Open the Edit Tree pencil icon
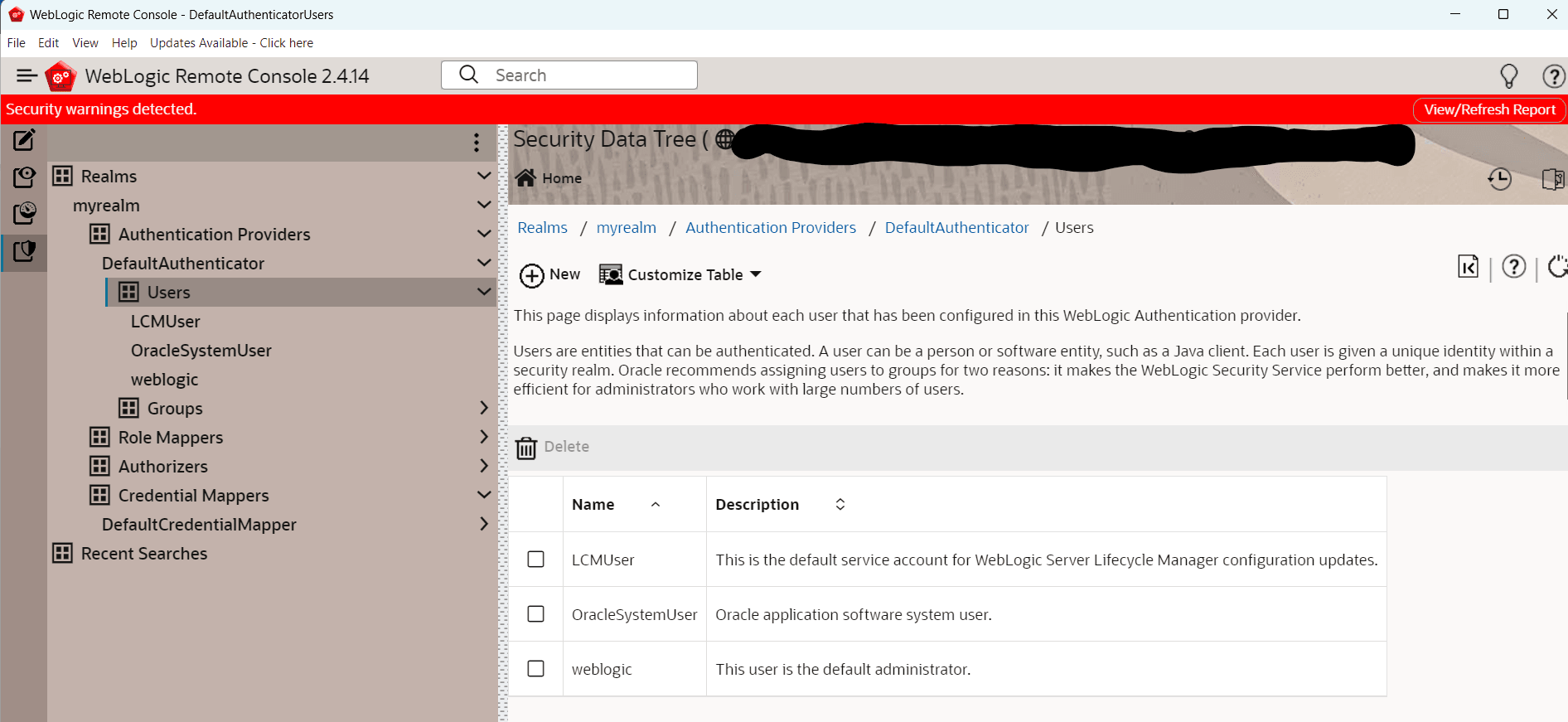 (24, 140)
